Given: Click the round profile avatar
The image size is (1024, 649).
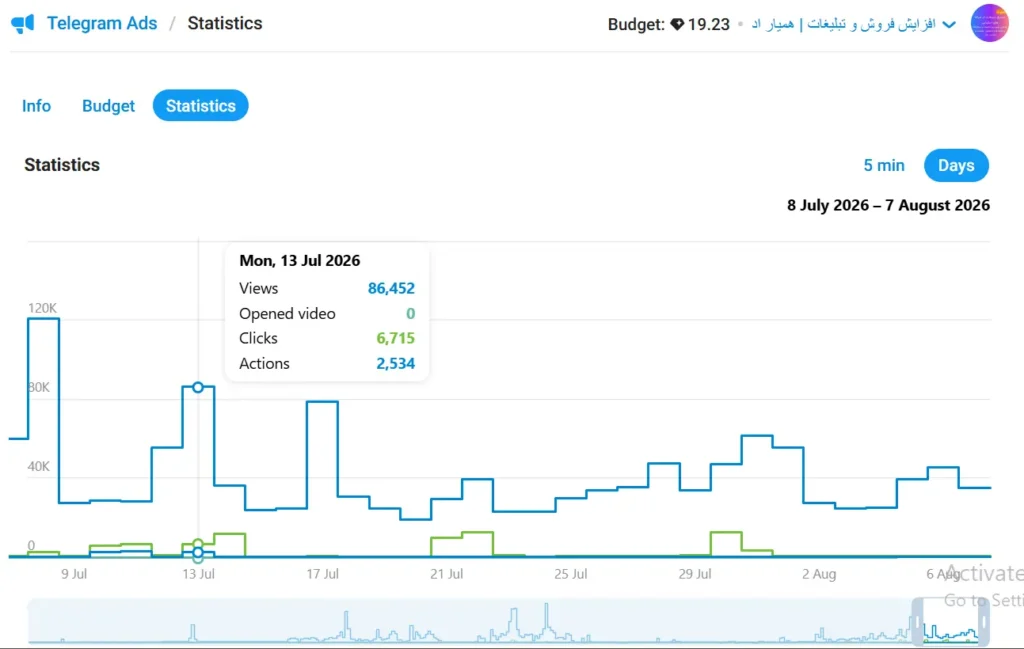Looking at the screenshot, I should [989, 24].
